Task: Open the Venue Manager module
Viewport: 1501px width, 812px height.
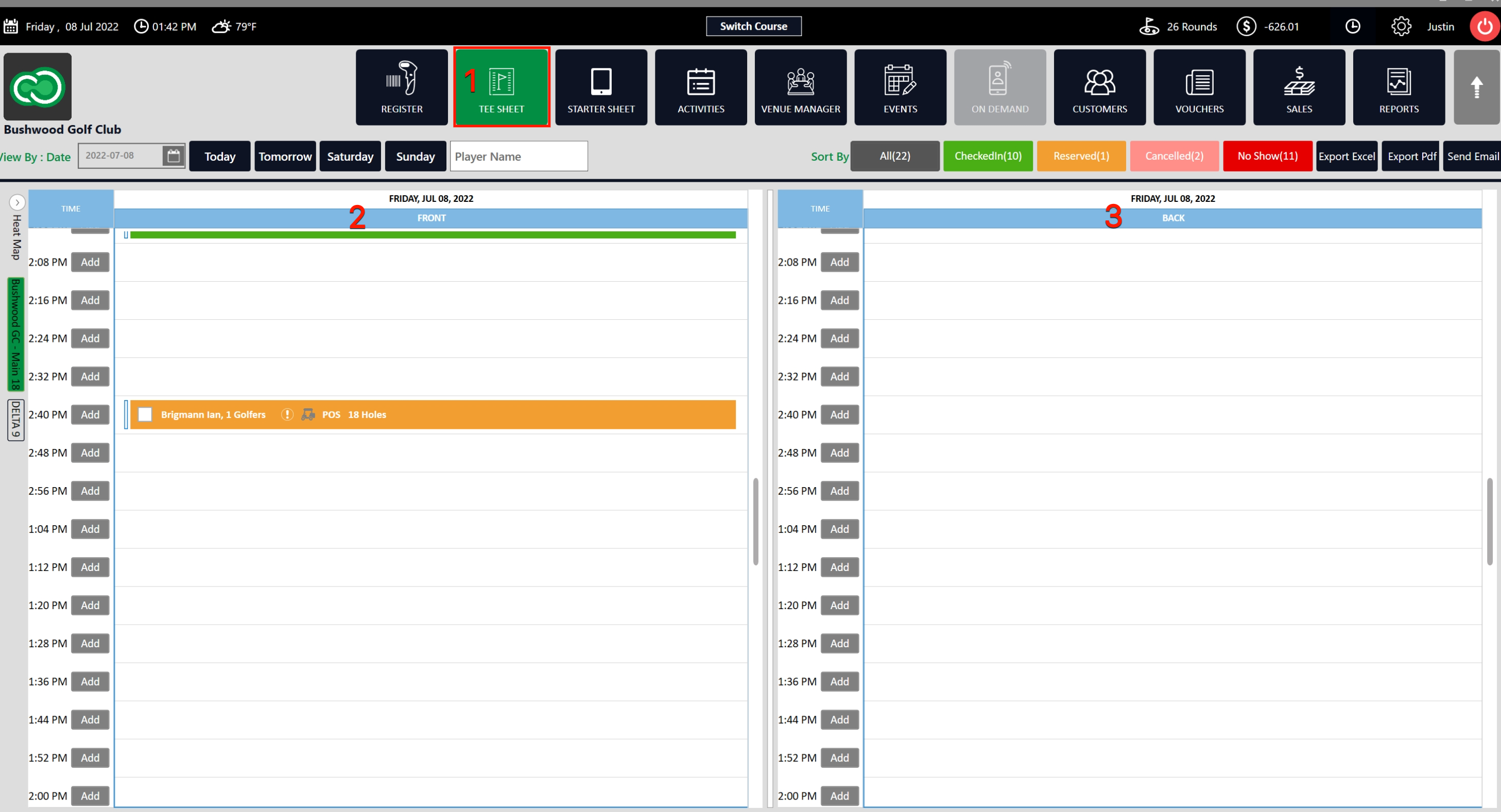Action: [800, 88]
